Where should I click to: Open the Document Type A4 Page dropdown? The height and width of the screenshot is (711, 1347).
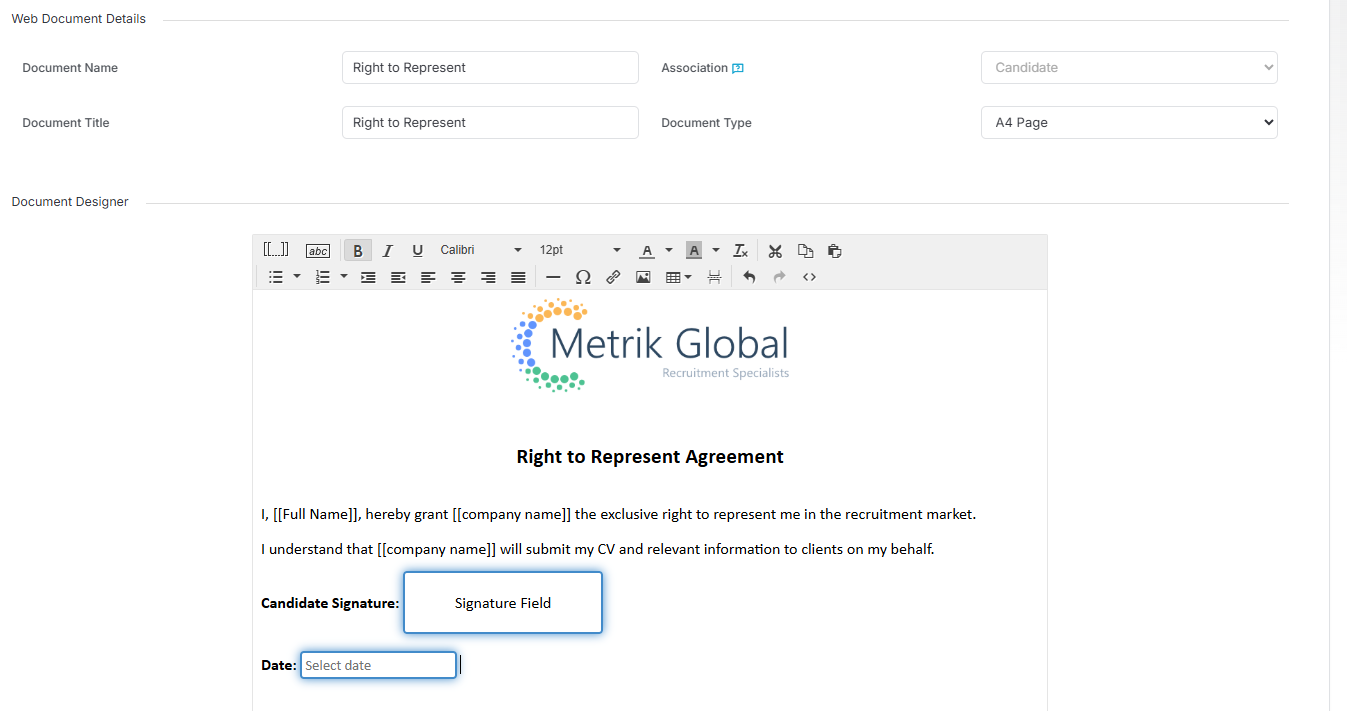[1129, 123]
